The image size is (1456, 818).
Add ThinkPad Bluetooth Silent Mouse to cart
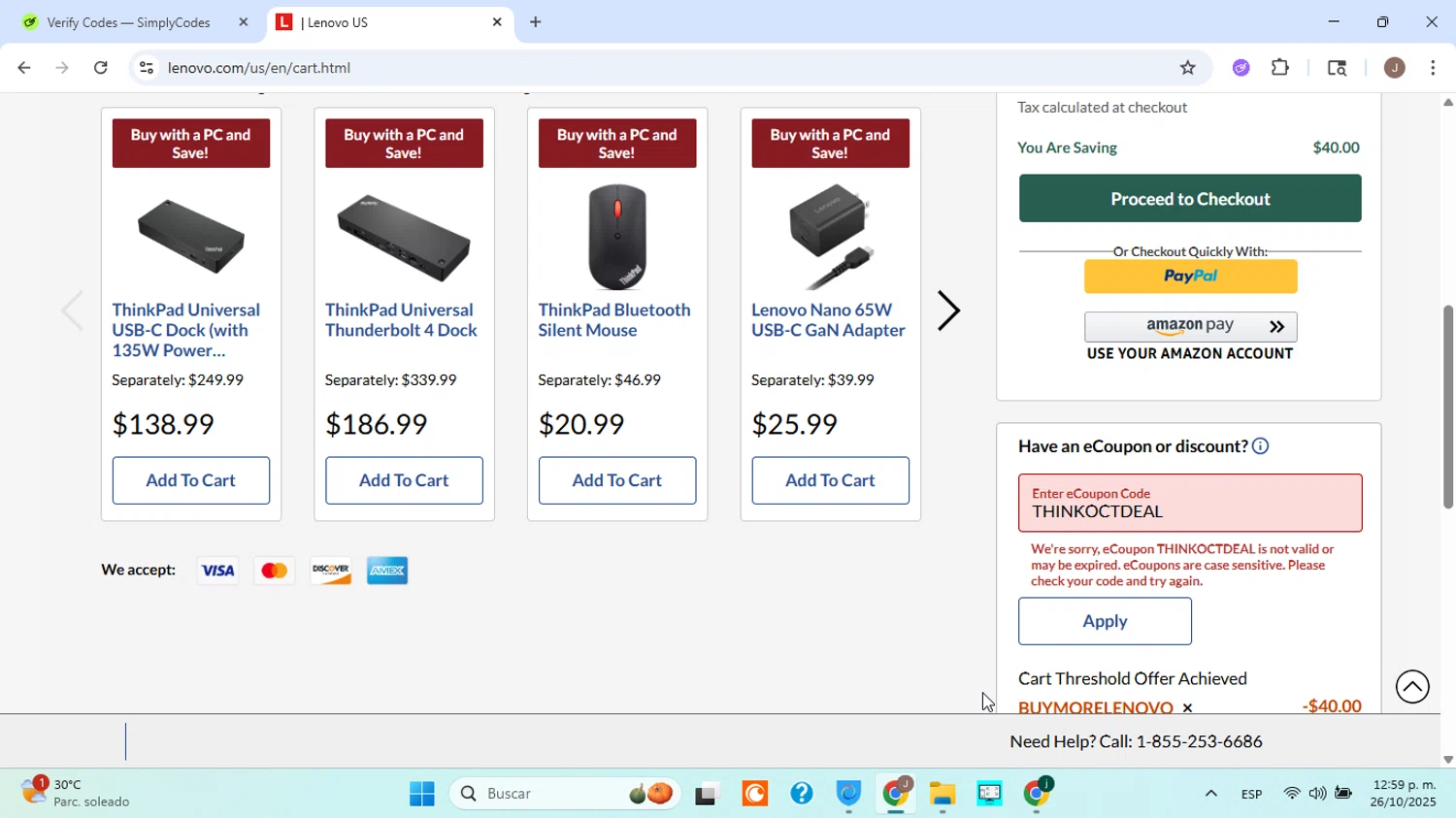(x=617, y=480)
